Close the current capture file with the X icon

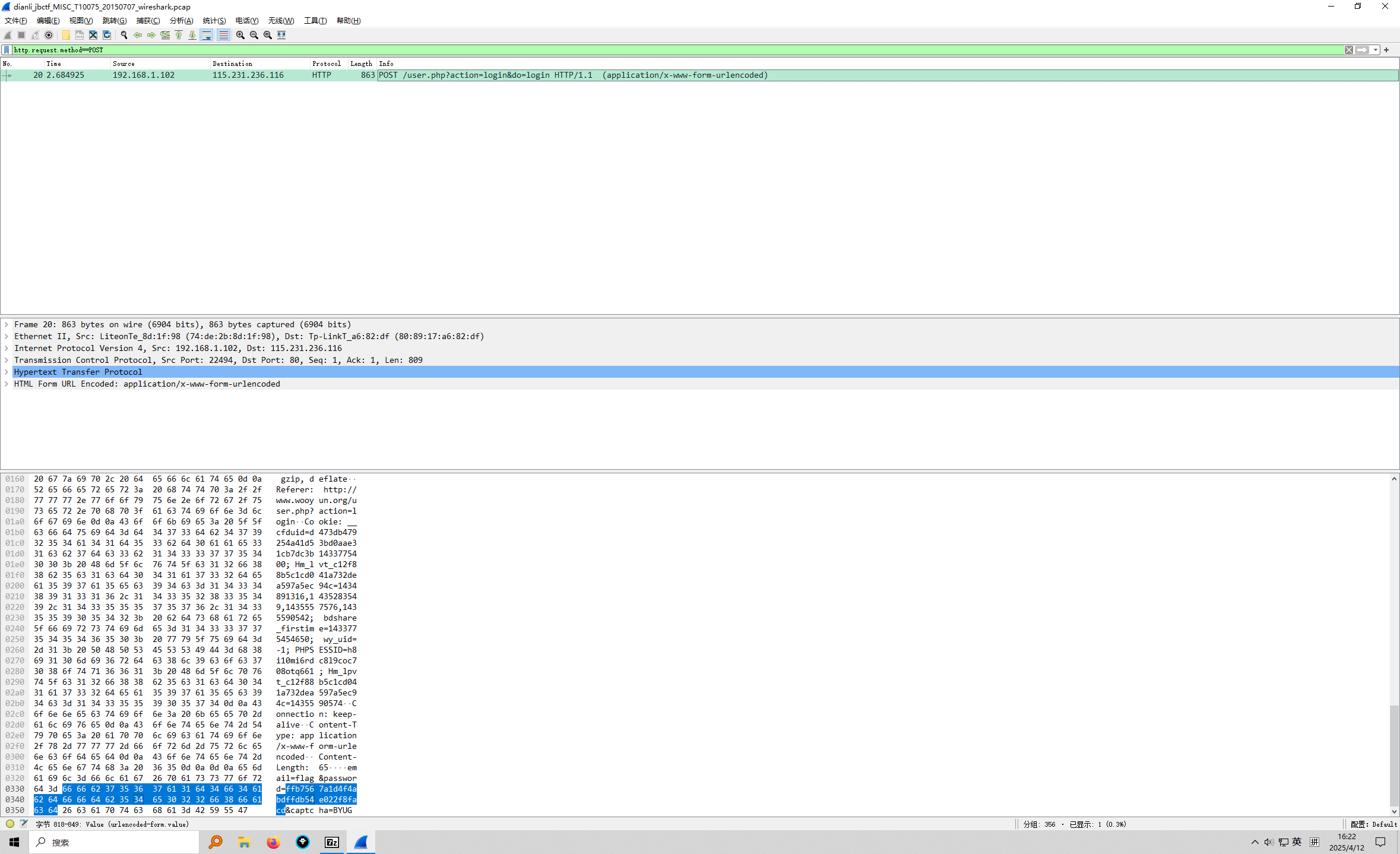coord(93,35)
